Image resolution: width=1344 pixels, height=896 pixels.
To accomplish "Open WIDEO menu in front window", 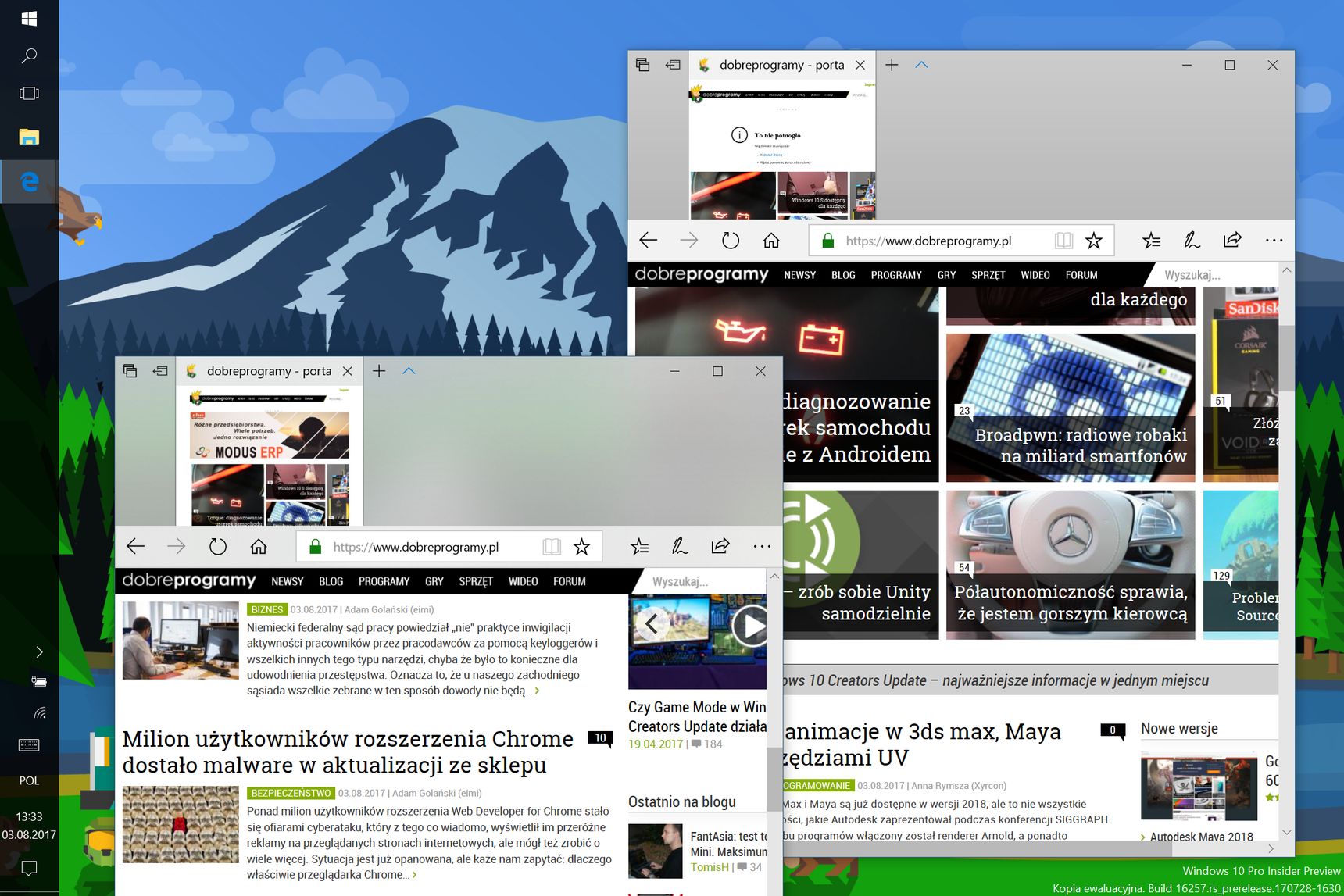I will click(x=523, y=581).
